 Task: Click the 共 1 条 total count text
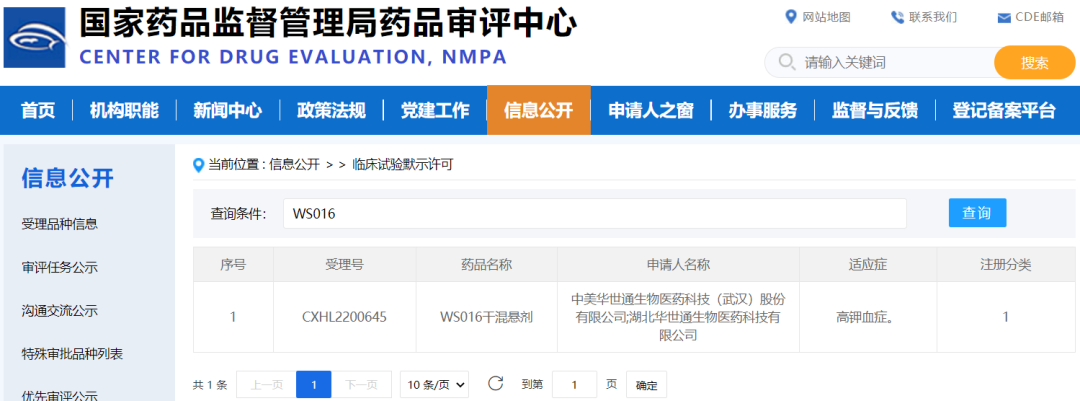tap(209, 384)
